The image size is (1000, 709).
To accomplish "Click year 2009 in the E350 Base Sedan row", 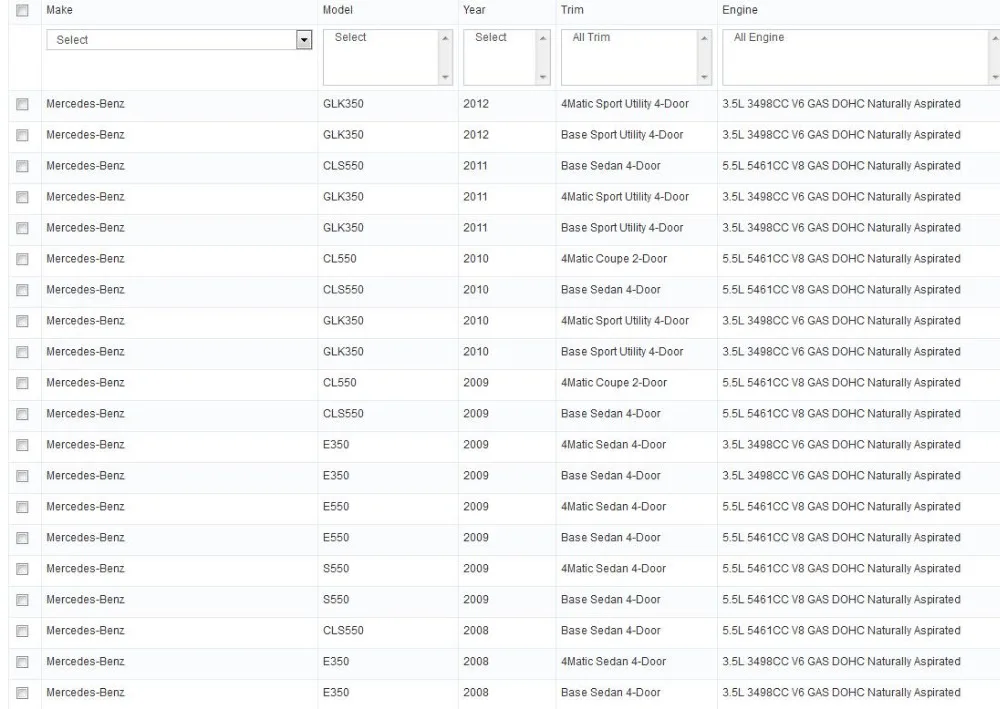I will [476, 476].
